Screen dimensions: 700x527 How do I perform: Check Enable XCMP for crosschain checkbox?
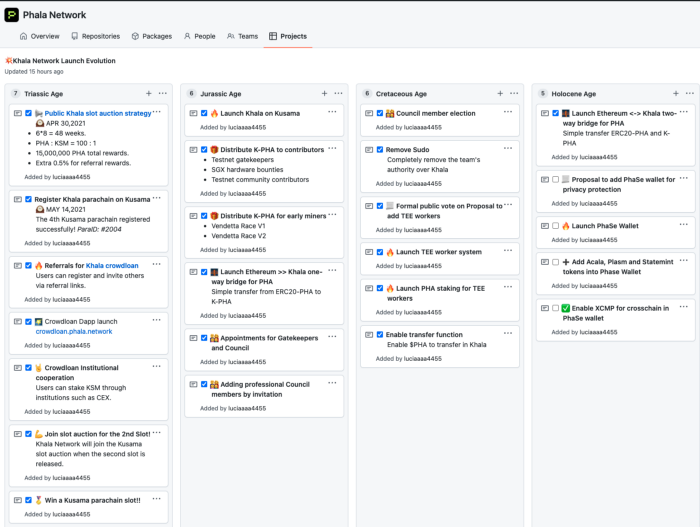pyautogui.click(x=555, y=308)
